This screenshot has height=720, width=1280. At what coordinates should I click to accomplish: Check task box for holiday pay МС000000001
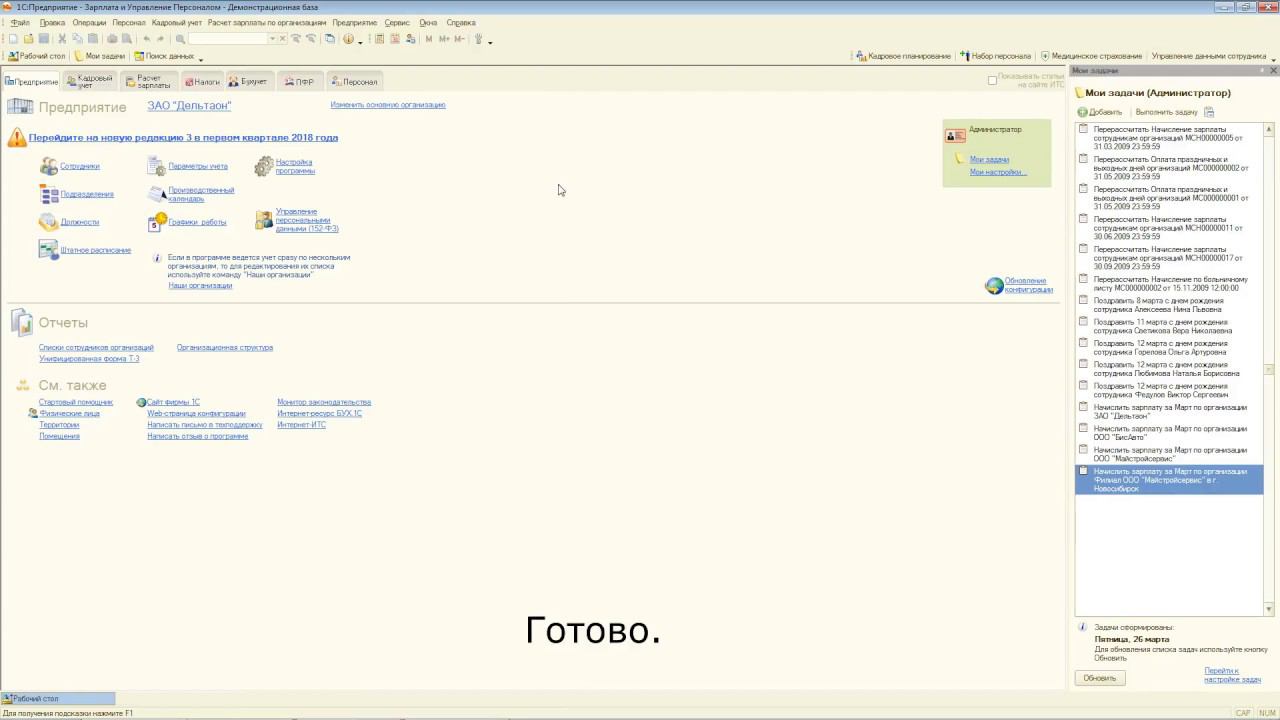1083,189
